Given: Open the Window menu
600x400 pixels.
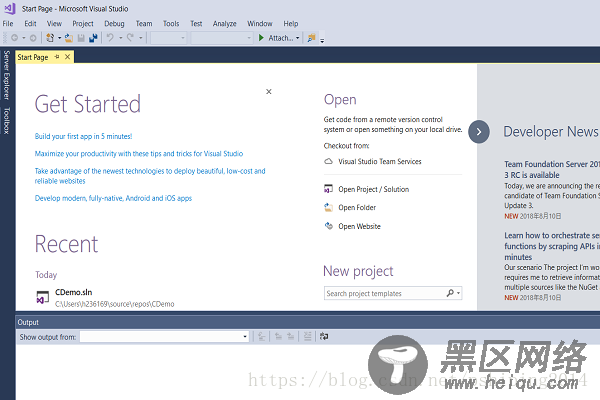Looking at the screenshot, I should pos(260,24).
